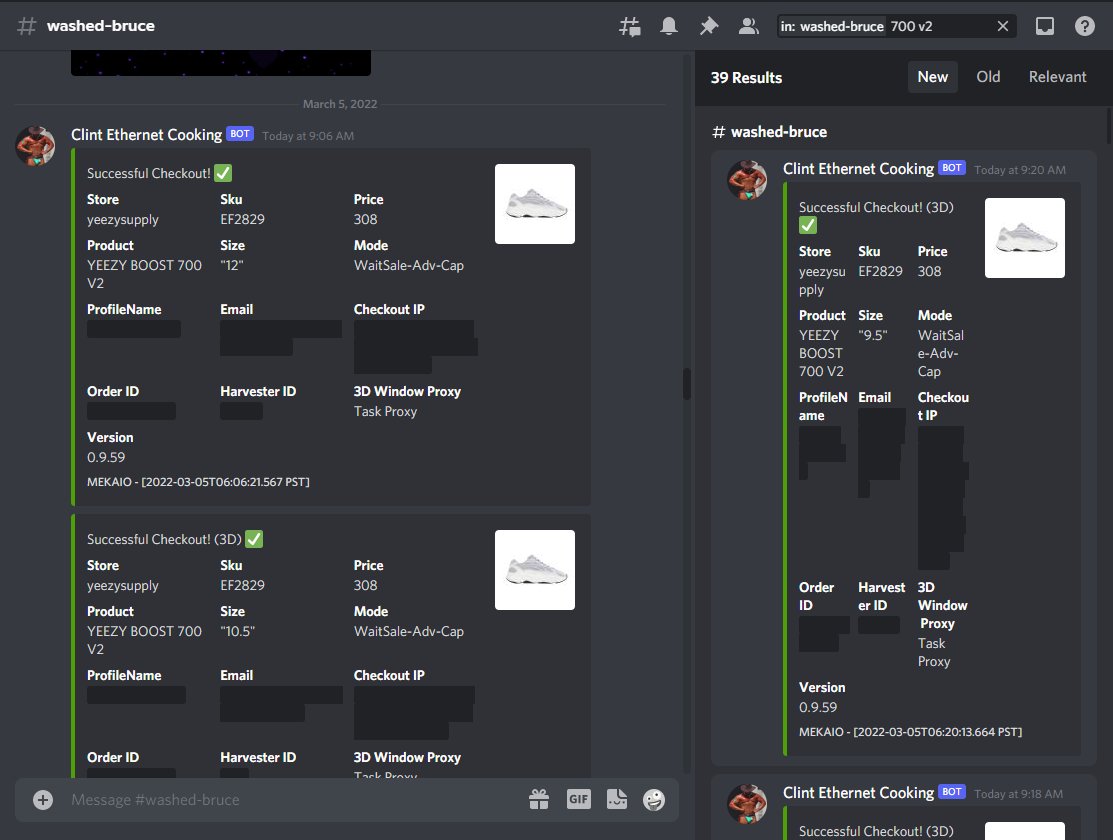
Task: Toggle the member list icon
Action: pos(748,26)
